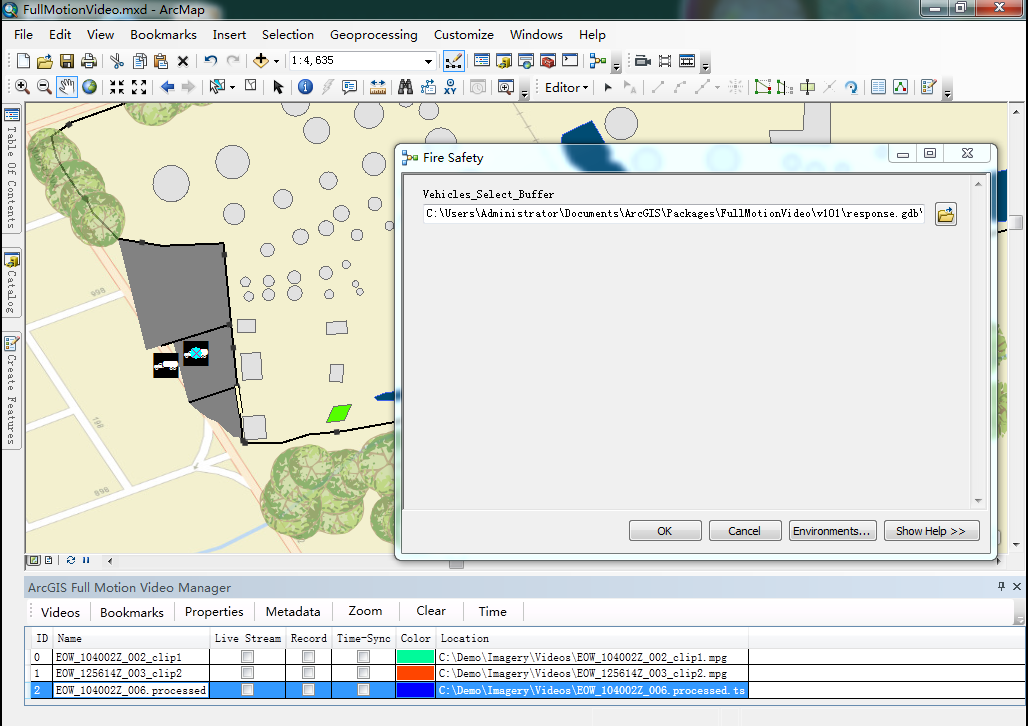
Task: Toggle Live Stream checkbox for EOW_104002Z_002_clip1
Action: click(247, 656)
